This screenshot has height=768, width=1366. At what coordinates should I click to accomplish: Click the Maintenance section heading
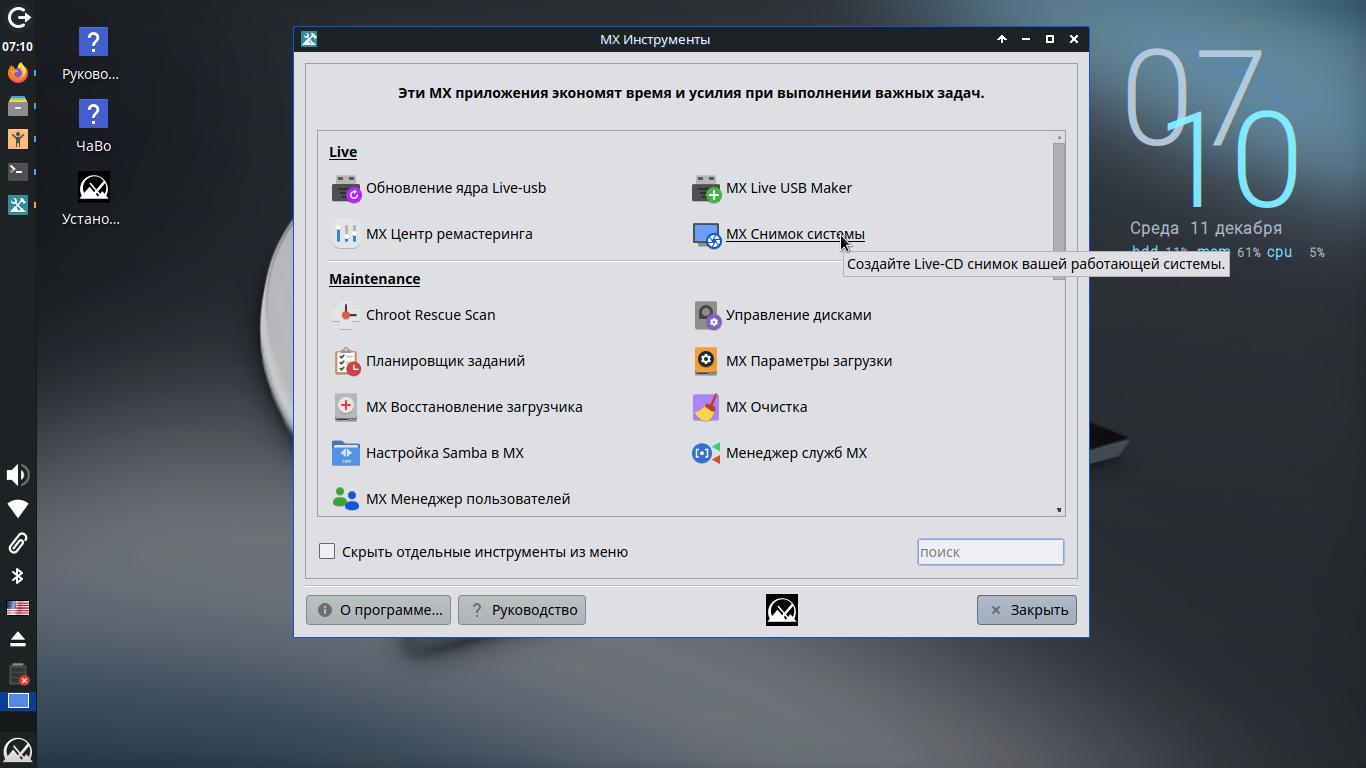click(374, 279)
